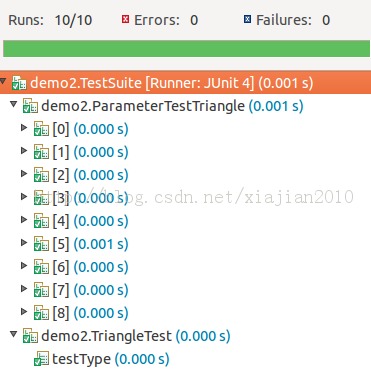Expand the [1] test entry
The width and height of the screenshot is (371, 372).
(x=24, y=151)
